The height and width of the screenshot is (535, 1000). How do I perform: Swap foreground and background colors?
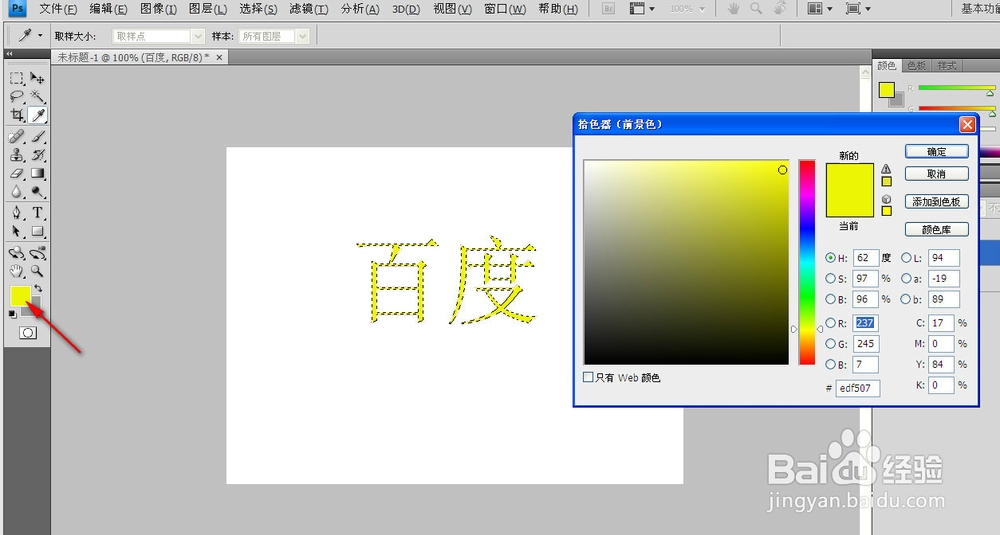pyautogui.click(x=39, y=288)
